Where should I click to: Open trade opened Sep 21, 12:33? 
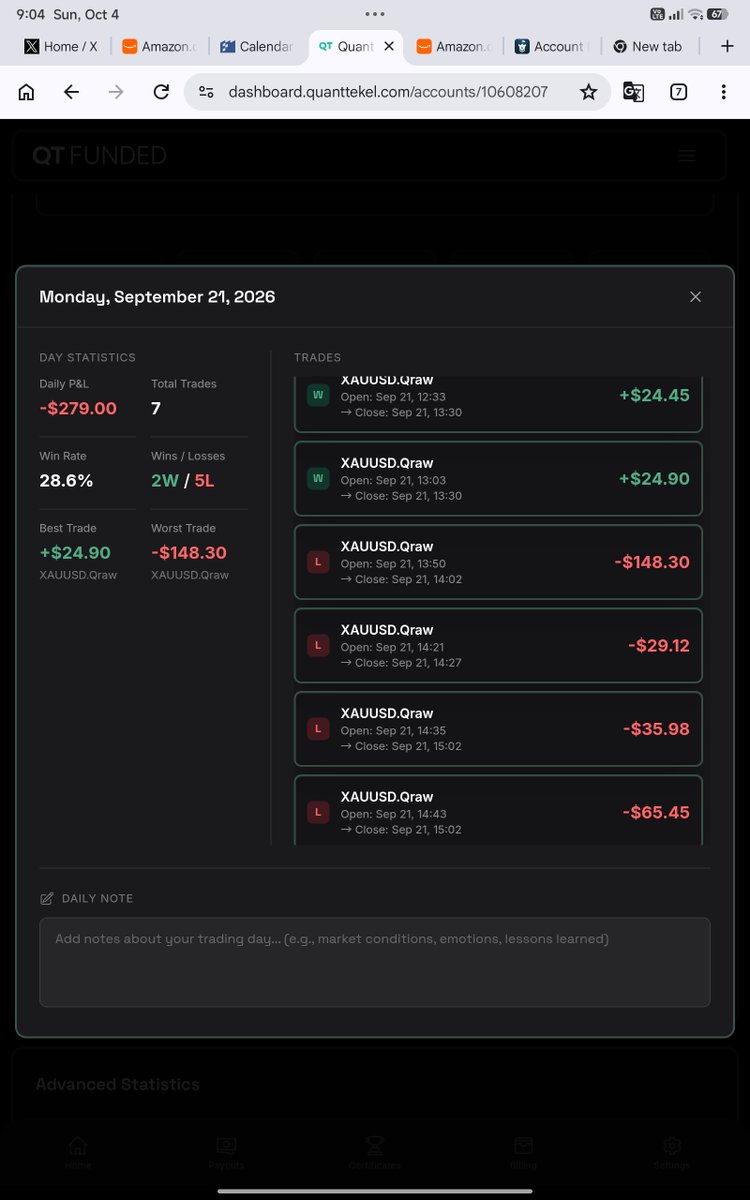coord(498,404)
